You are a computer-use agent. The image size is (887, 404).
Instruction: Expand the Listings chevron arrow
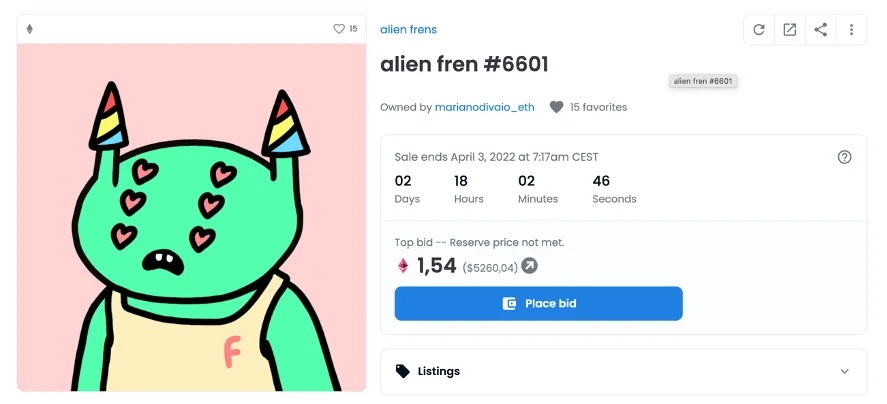(x=844, y=371)
